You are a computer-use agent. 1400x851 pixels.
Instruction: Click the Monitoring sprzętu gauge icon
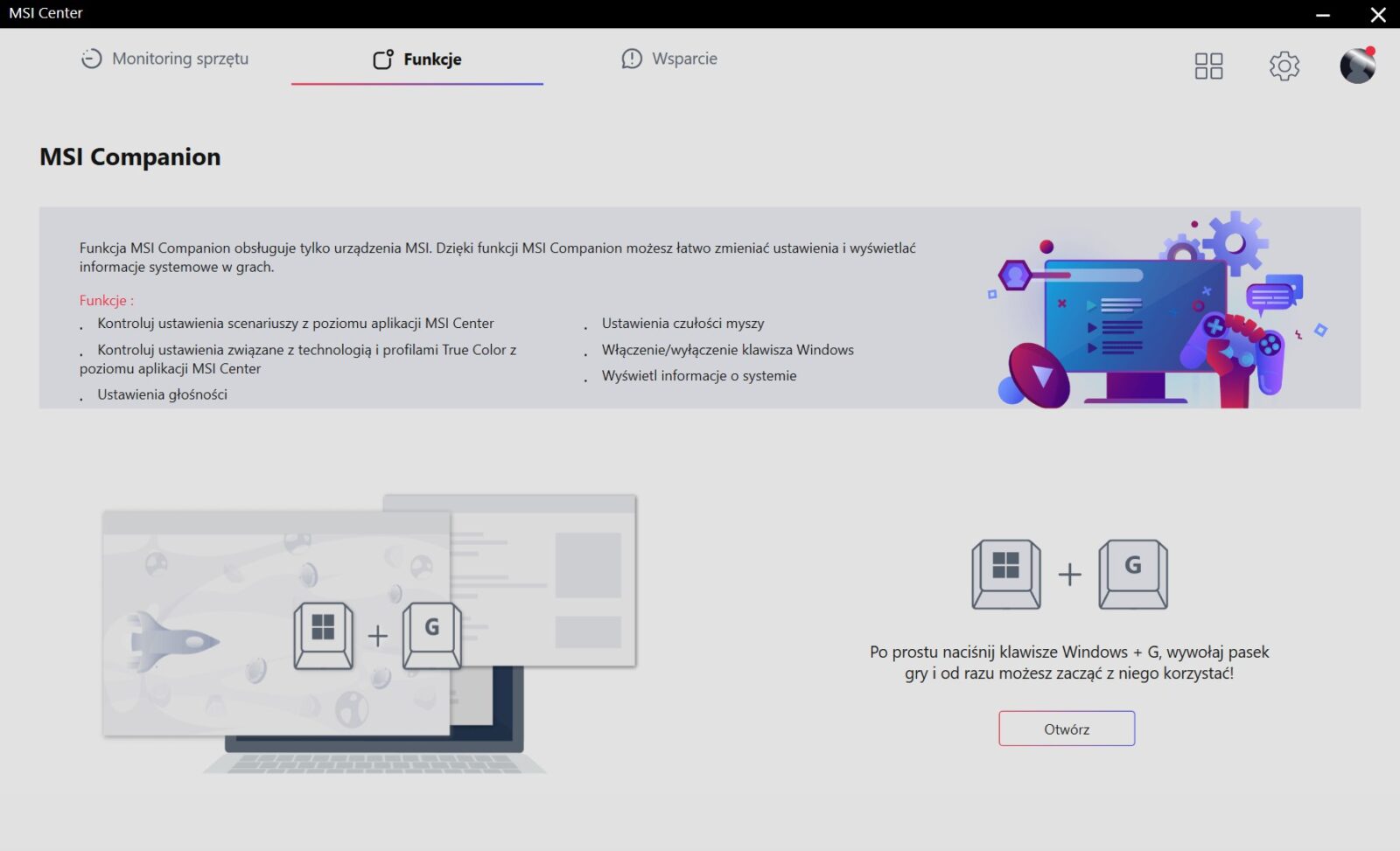[x=91, y=59]
